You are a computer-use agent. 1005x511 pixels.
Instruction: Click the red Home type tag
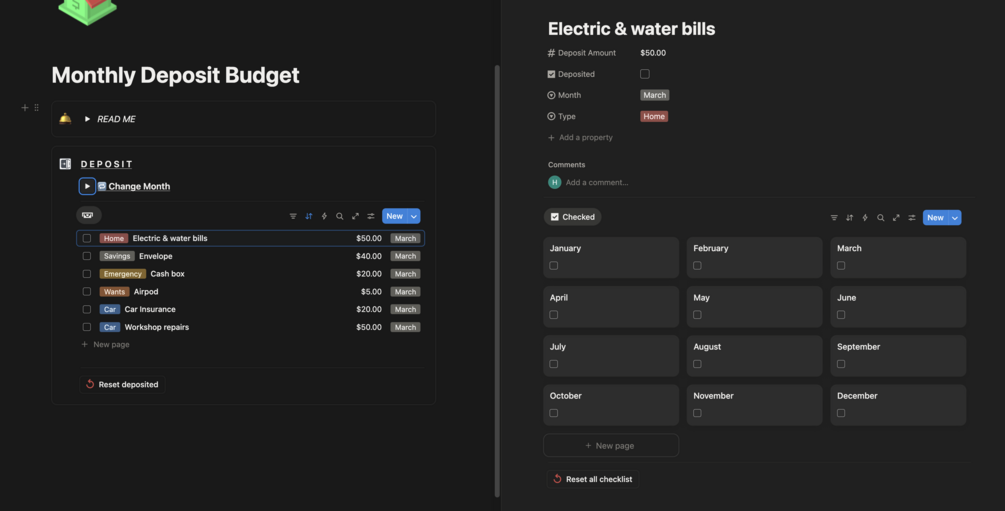coord(654,117)
